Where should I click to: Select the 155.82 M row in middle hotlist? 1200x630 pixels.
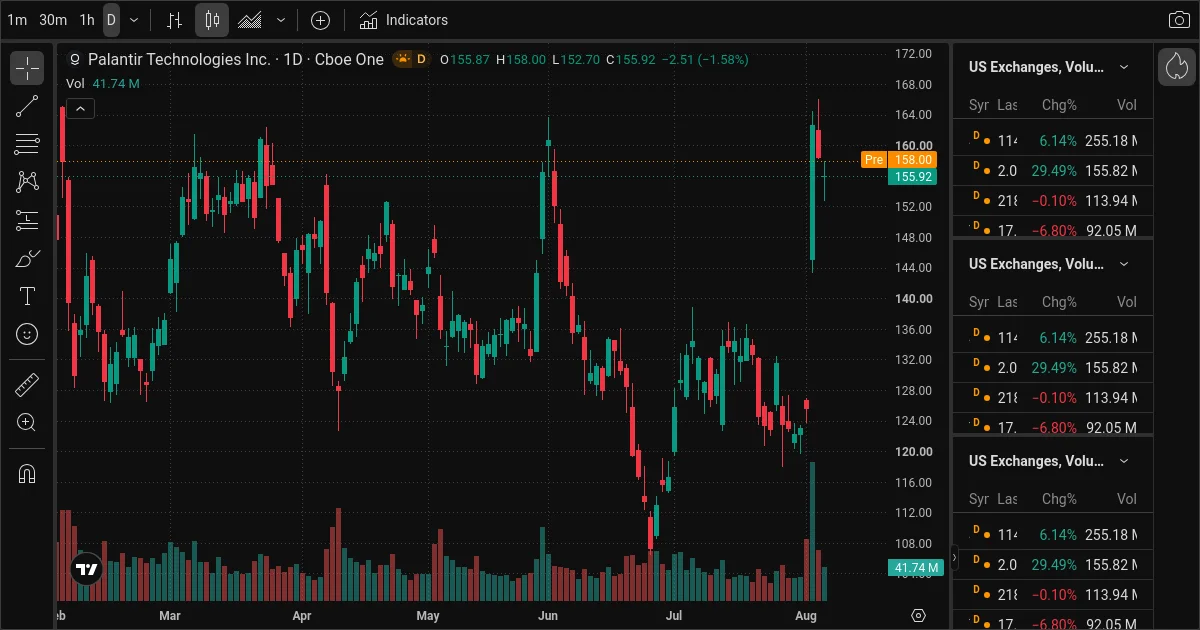(1053, 368)
